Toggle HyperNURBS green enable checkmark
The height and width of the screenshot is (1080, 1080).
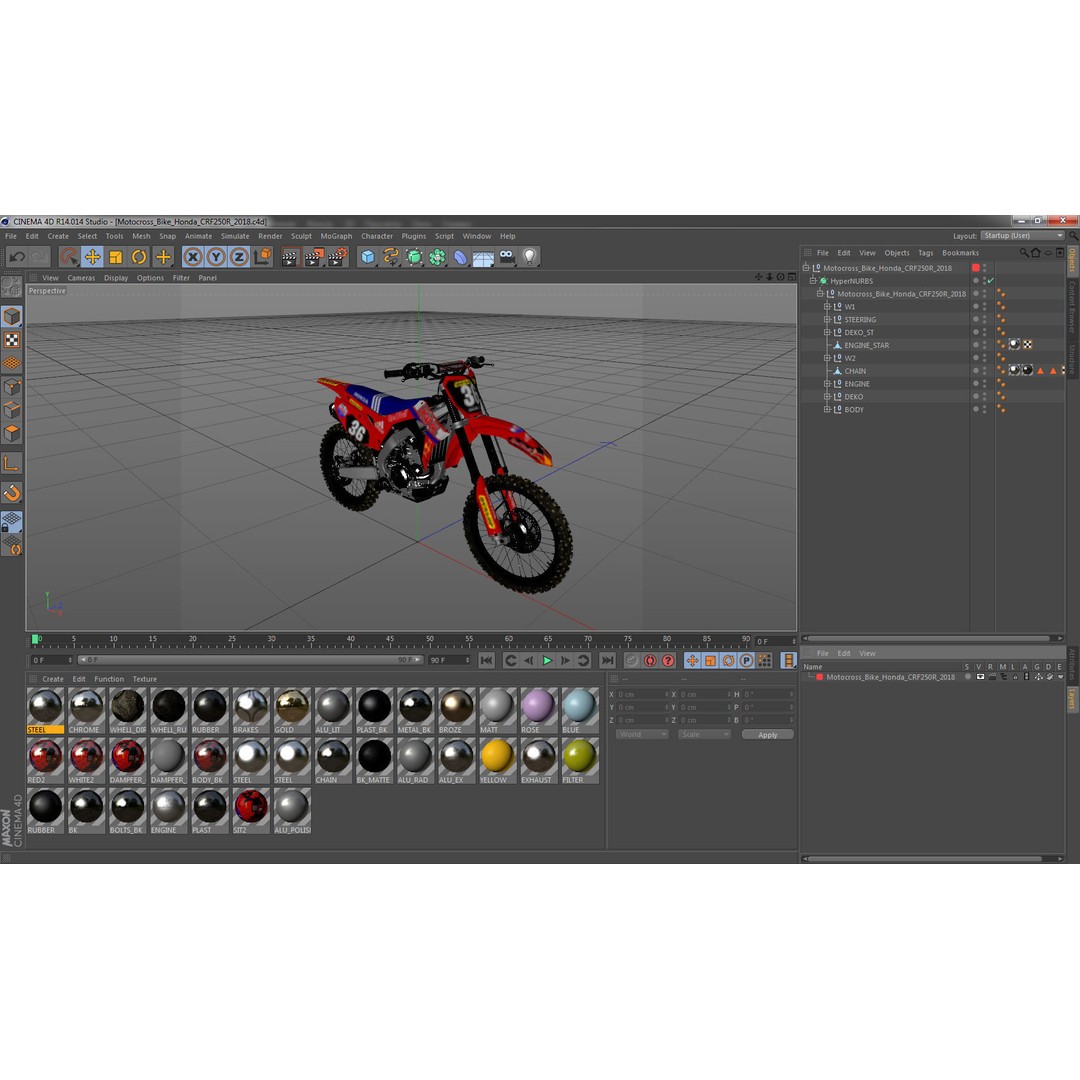coord(990,281)
